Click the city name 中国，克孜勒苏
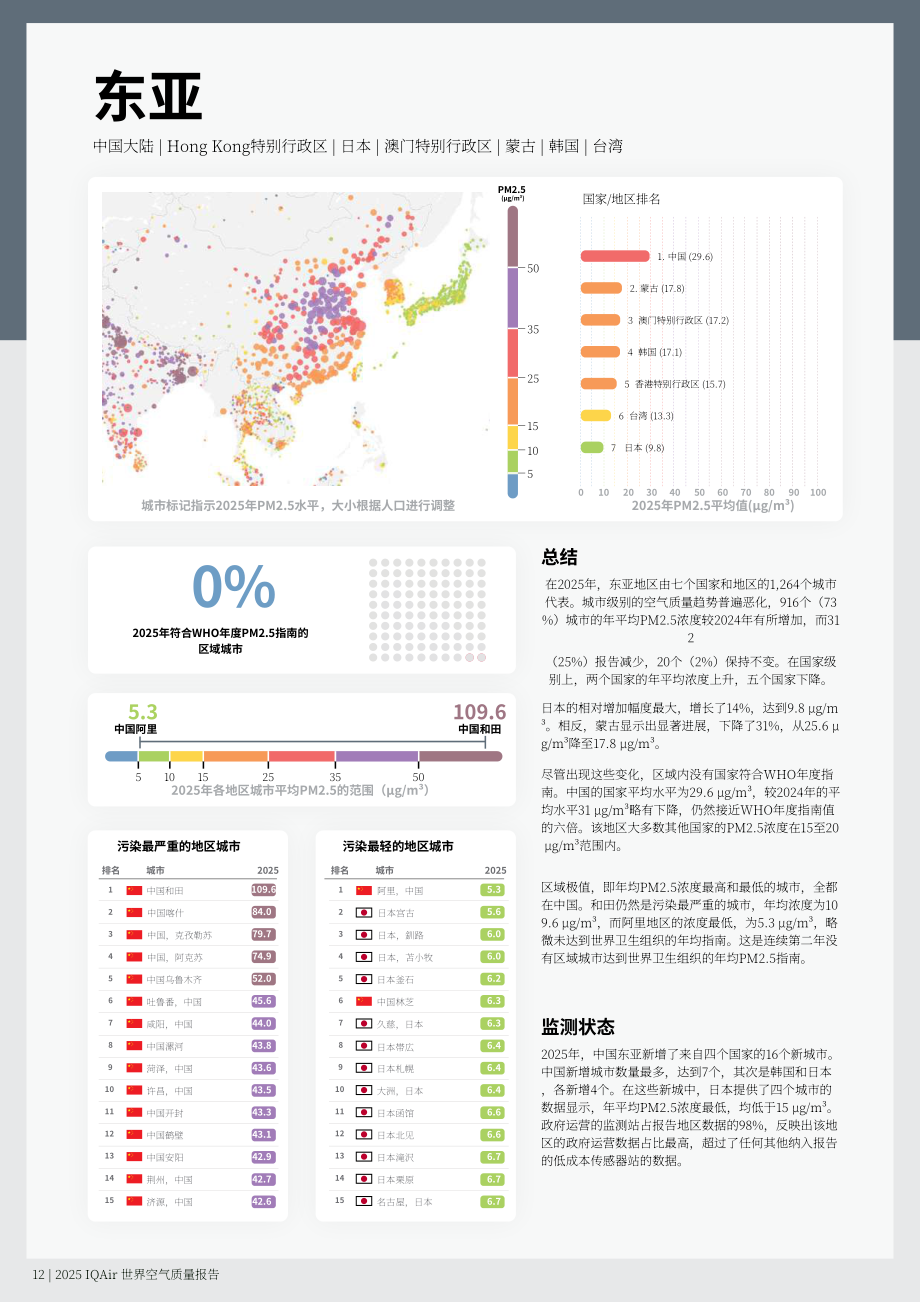920x1302 pixels. point(179,935)
